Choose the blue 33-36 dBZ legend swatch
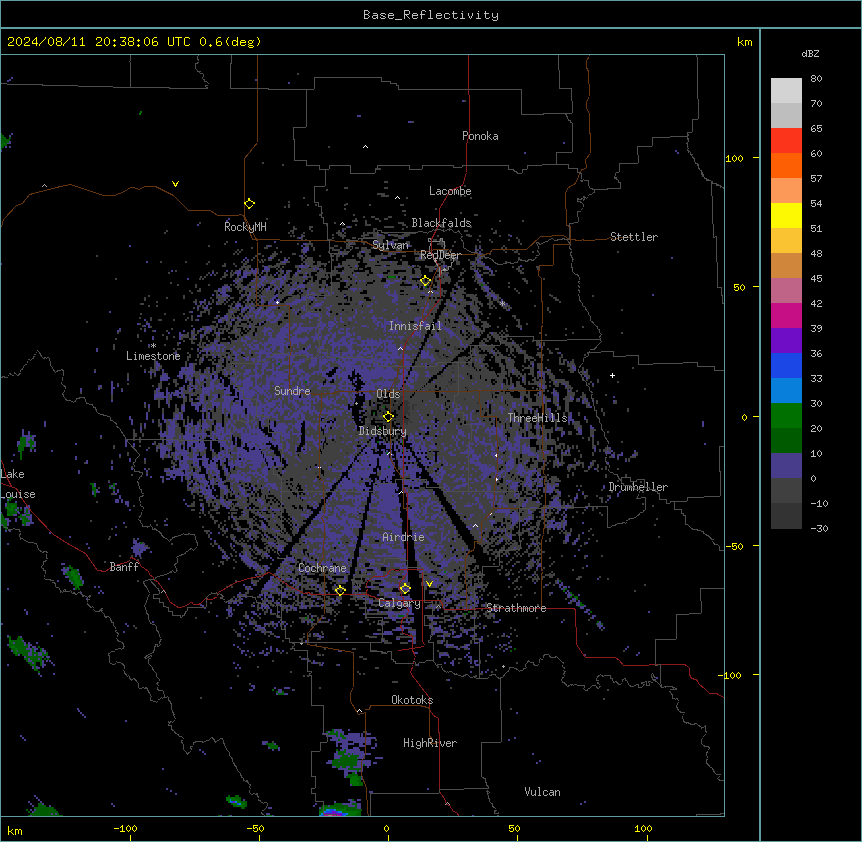The width and height of the screenshot is (862, 842). coord(786,365)
